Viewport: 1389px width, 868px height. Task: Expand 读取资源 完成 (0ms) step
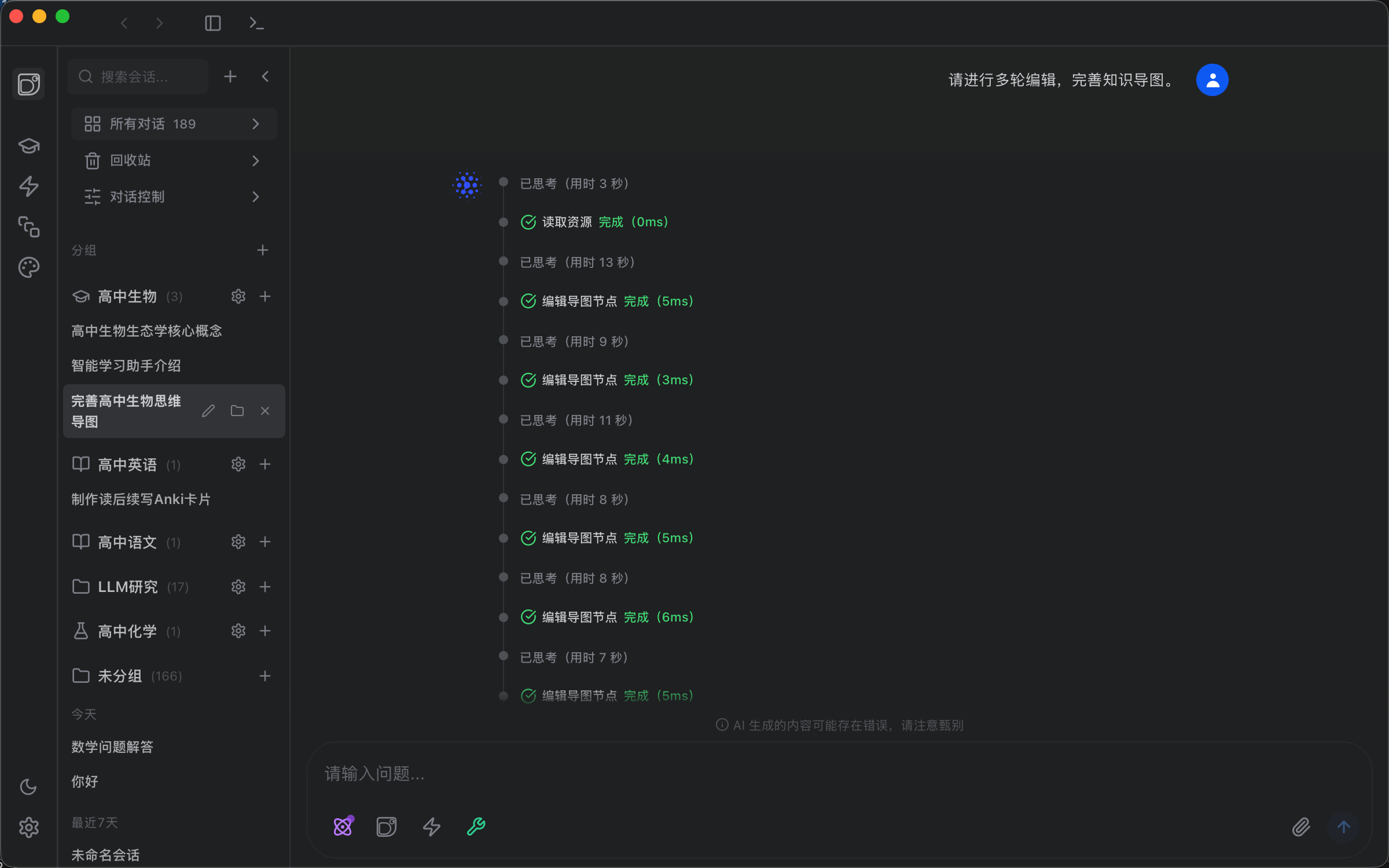(x=595, y=222)
